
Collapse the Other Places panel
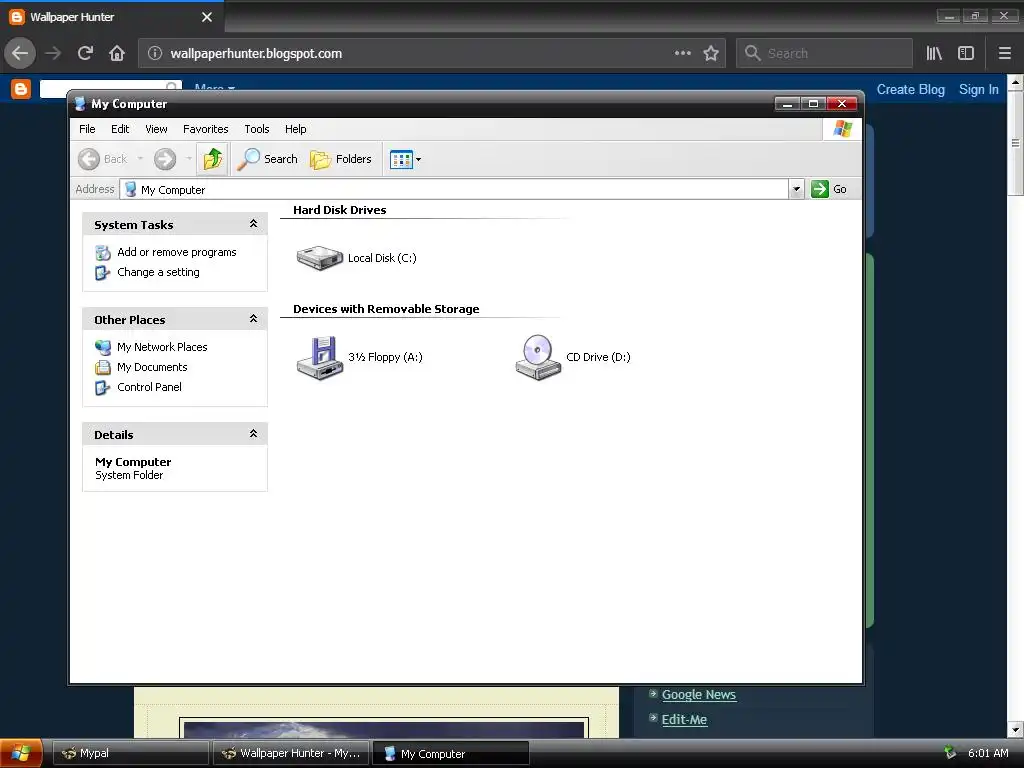pyautogui.click(x=253, y=319)
